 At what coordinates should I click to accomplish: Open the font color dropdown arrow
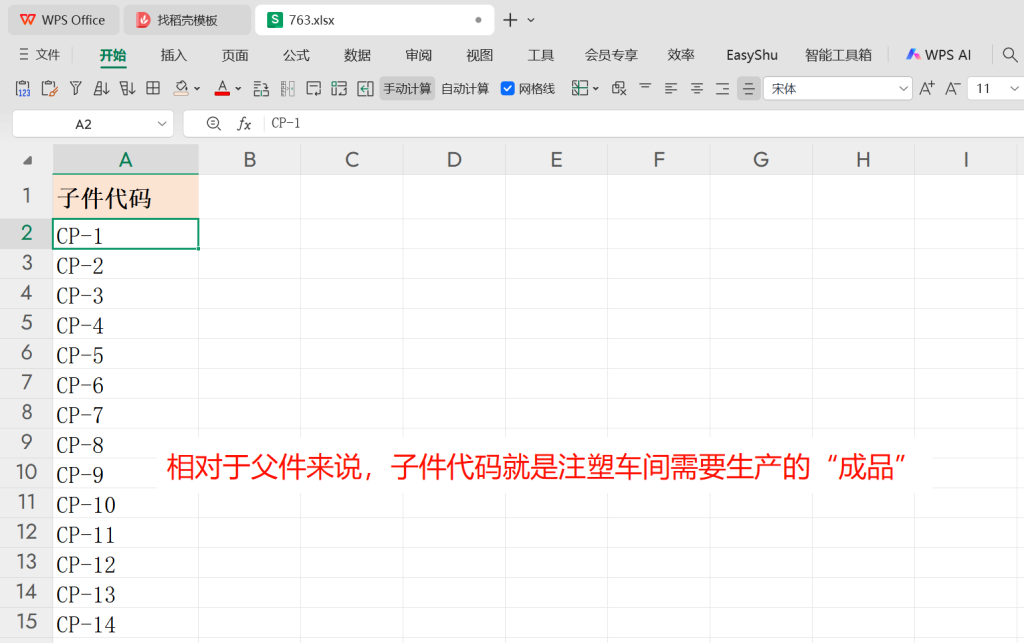tap(238, 89)
